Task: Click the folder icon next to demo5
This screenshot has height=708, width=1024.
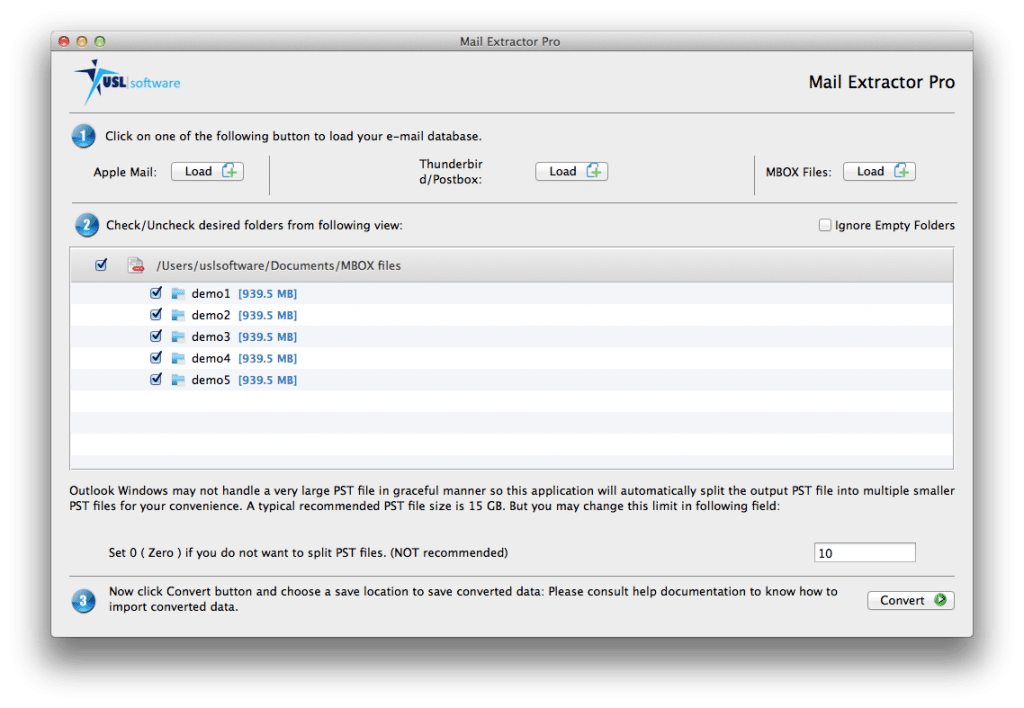Action: [176, 379]
